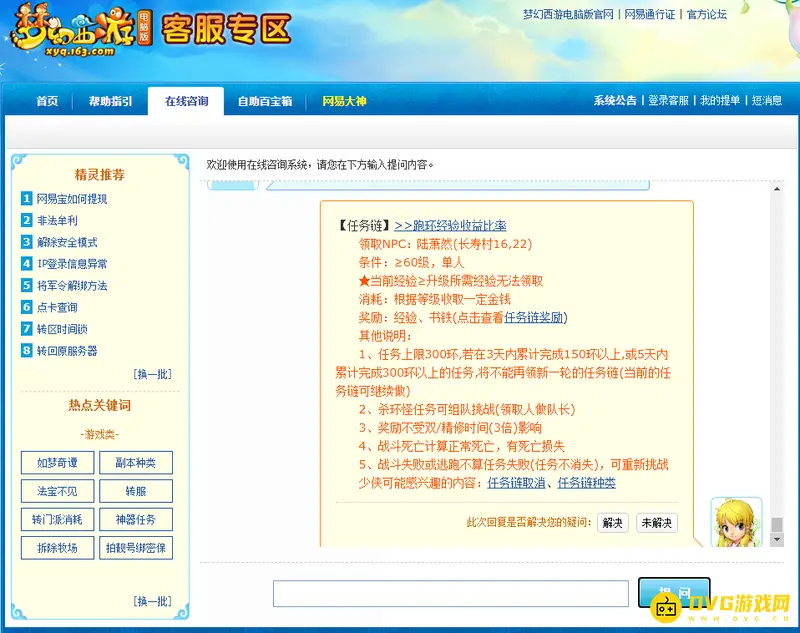Select 神器任务 keyword button

(x=136, y=520)
